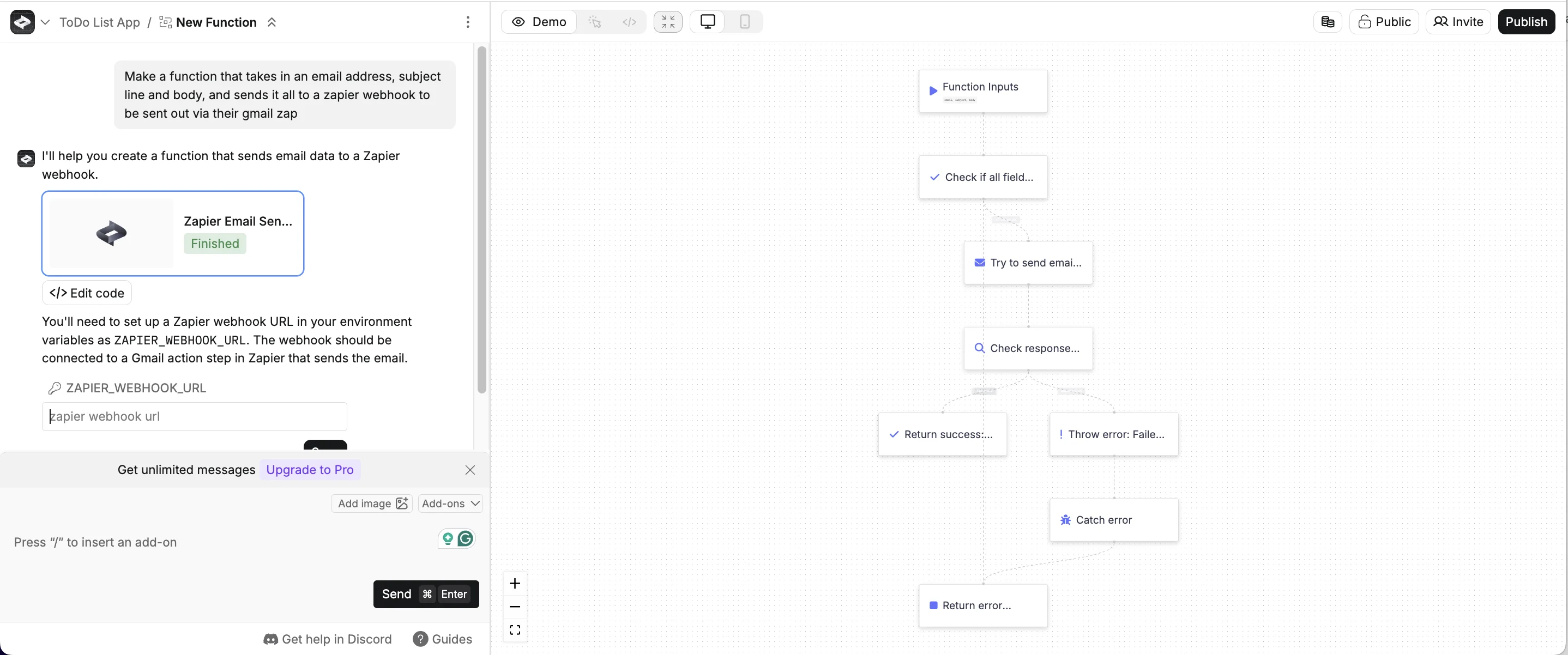Select the Demo tab
1568x655 pixels.
click(539, 22)
